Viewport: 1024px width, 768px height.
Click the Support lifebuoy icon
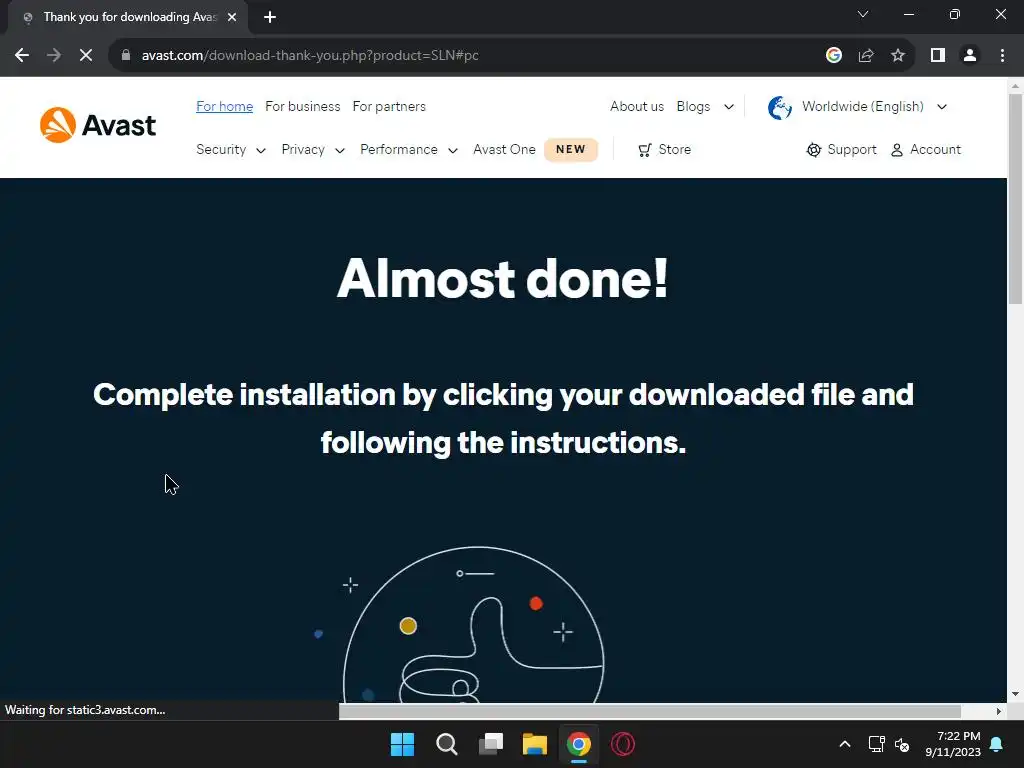(x=814, y=150)
